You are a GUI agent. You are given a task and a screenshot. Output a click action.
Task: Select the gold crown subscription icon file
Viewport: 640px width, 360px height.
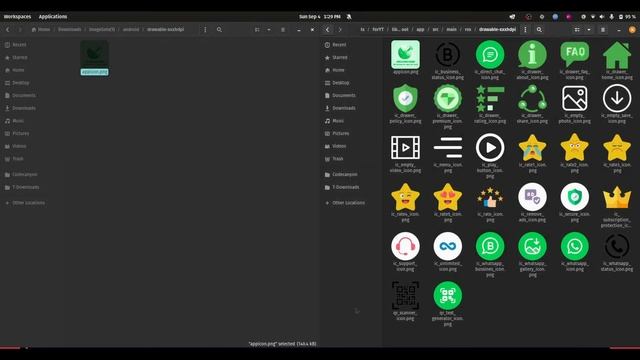[617, 197]
